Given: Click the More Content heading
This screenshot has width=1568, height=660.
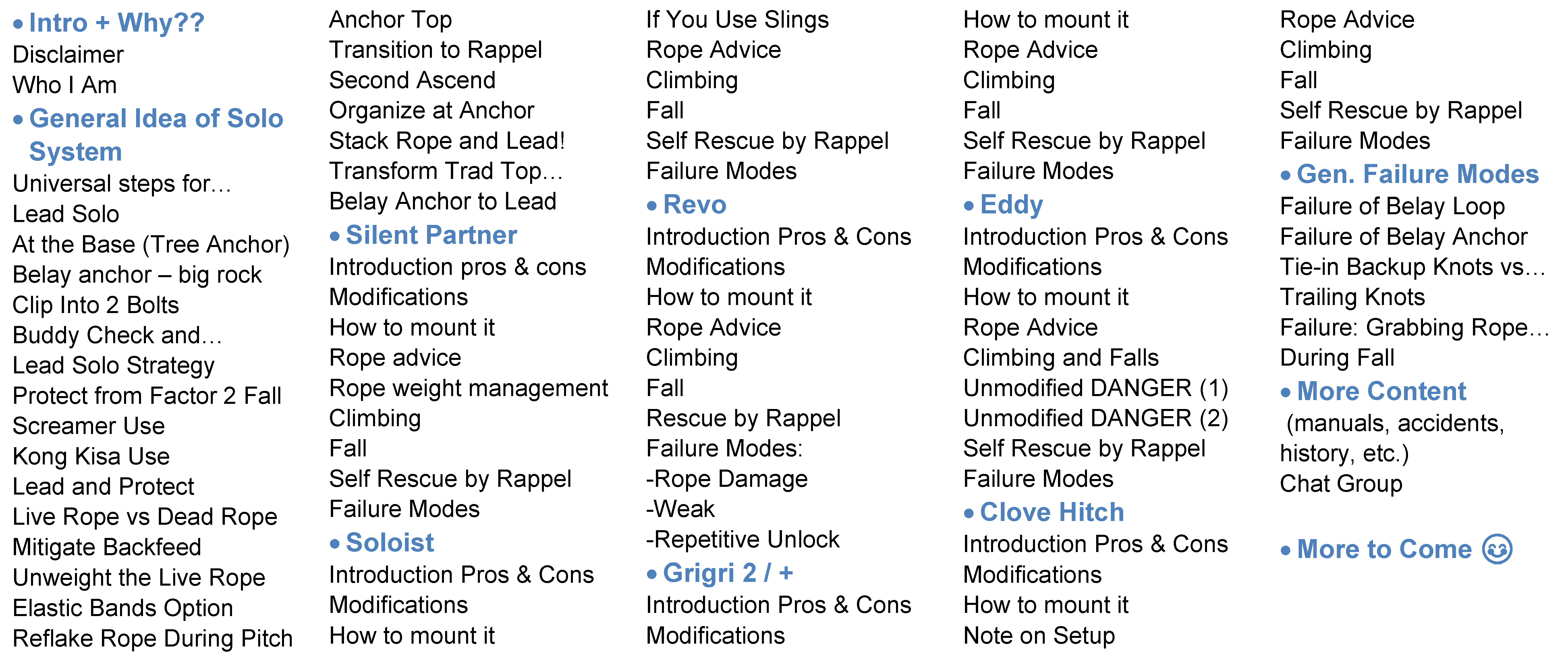Looking at the screenshot, I should point(1381,391).
